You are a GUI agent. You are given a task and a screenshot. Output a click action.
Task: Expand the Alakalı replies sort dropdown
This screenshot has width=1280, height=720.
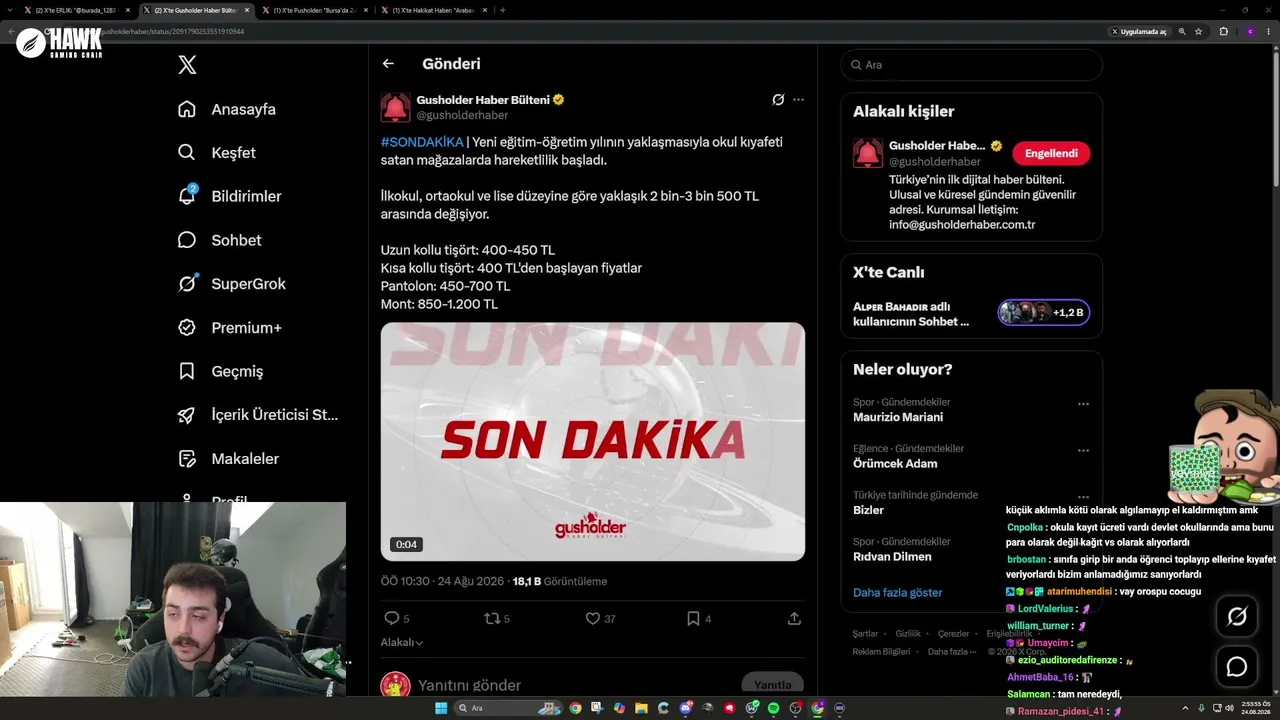coord(402,643)
